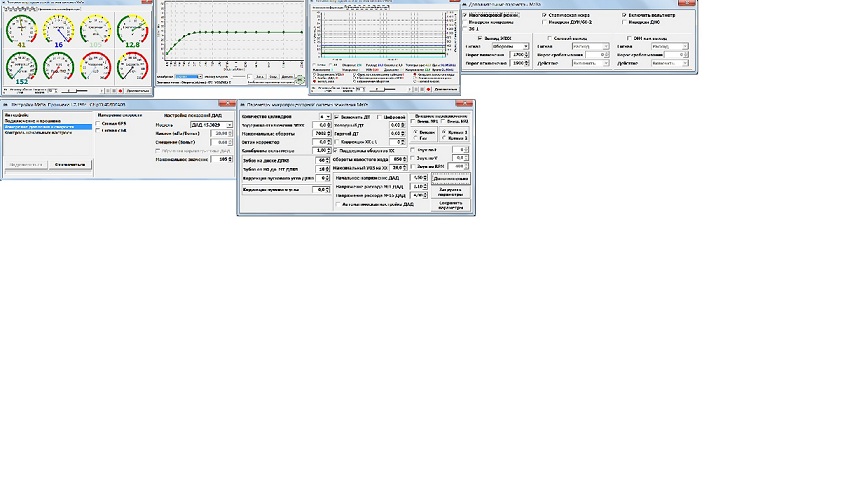Disable the 'Многоискровой режим' checkbox
The width and height of the screenshot is (861, 483).
click(465, 16)
